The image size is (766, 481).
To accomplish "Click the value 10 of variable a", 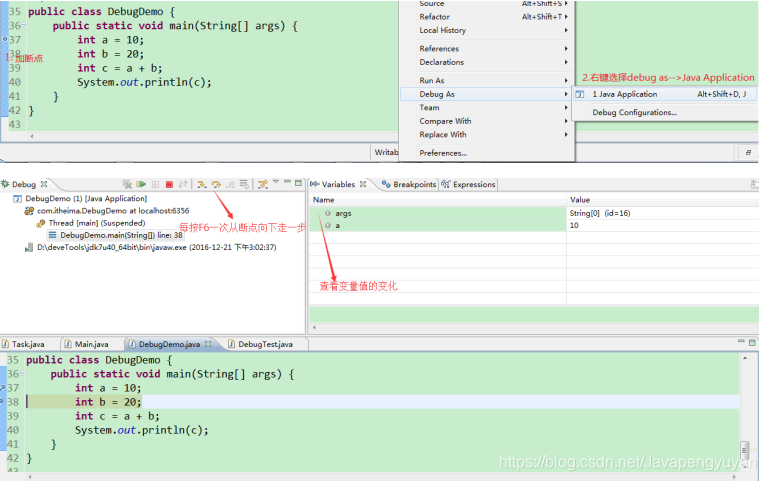I will tap(574, 225).
